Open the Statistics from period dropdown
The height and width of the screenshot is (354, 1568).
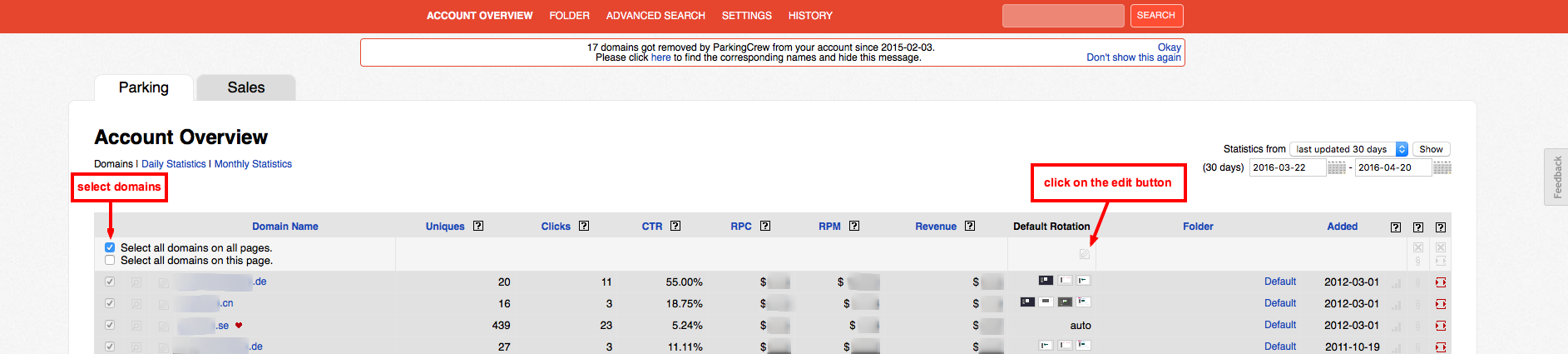click(1348, 149)
